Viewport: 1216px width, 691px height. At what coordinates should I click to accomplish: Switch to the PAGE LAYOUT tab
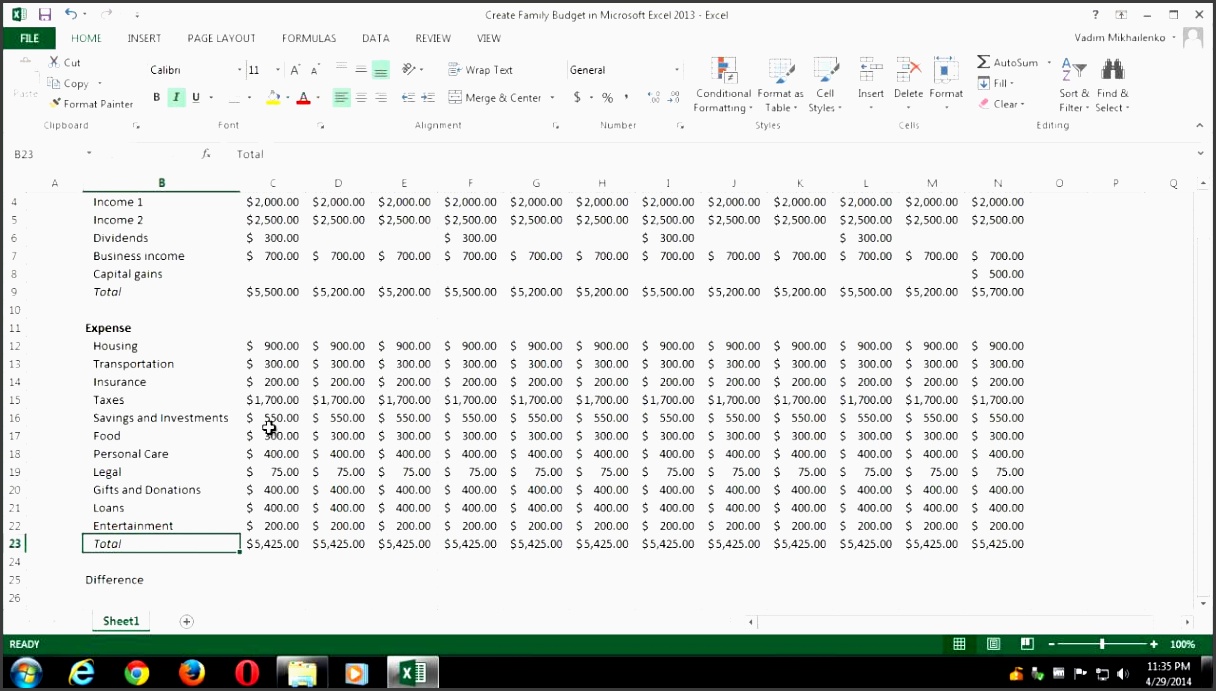(x=221, y=38)
